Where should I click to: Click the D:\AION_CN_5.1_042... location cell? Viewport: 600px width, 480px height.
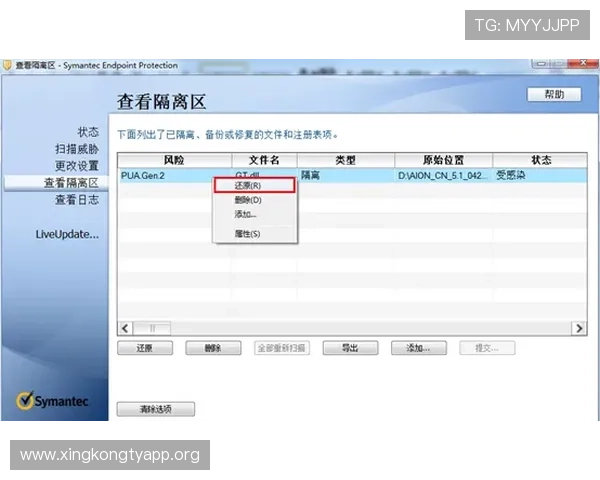[x=443, y=176]
